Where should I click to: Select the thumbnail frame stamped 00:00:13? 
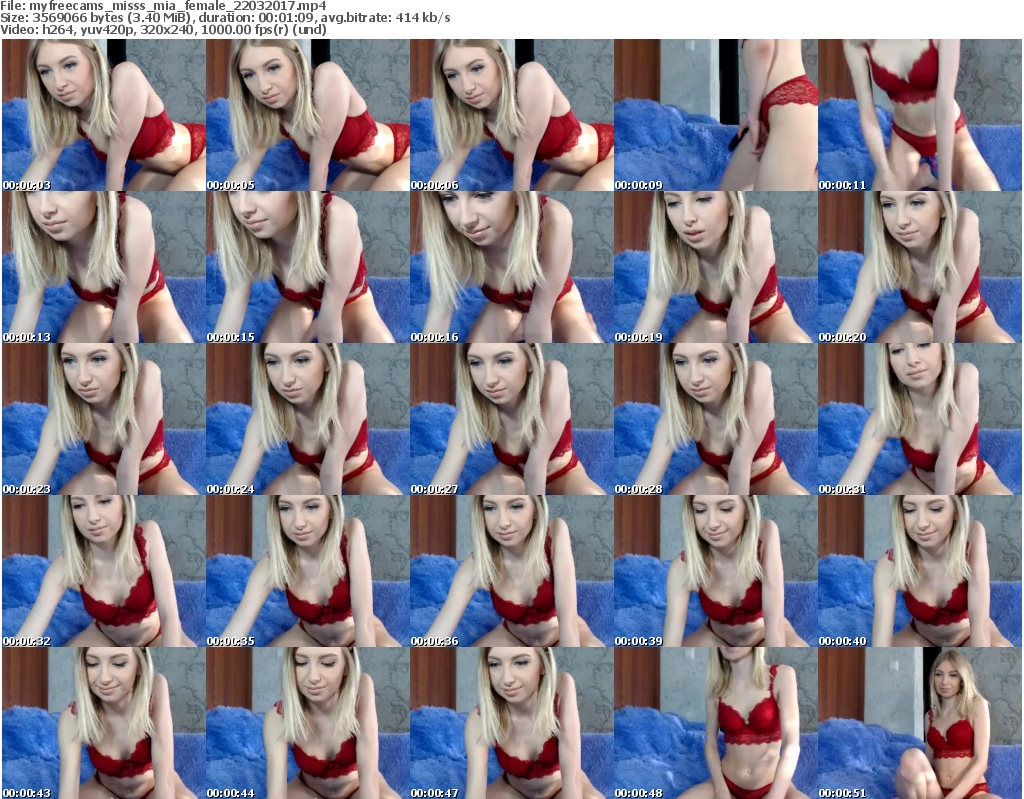(103, 267)
